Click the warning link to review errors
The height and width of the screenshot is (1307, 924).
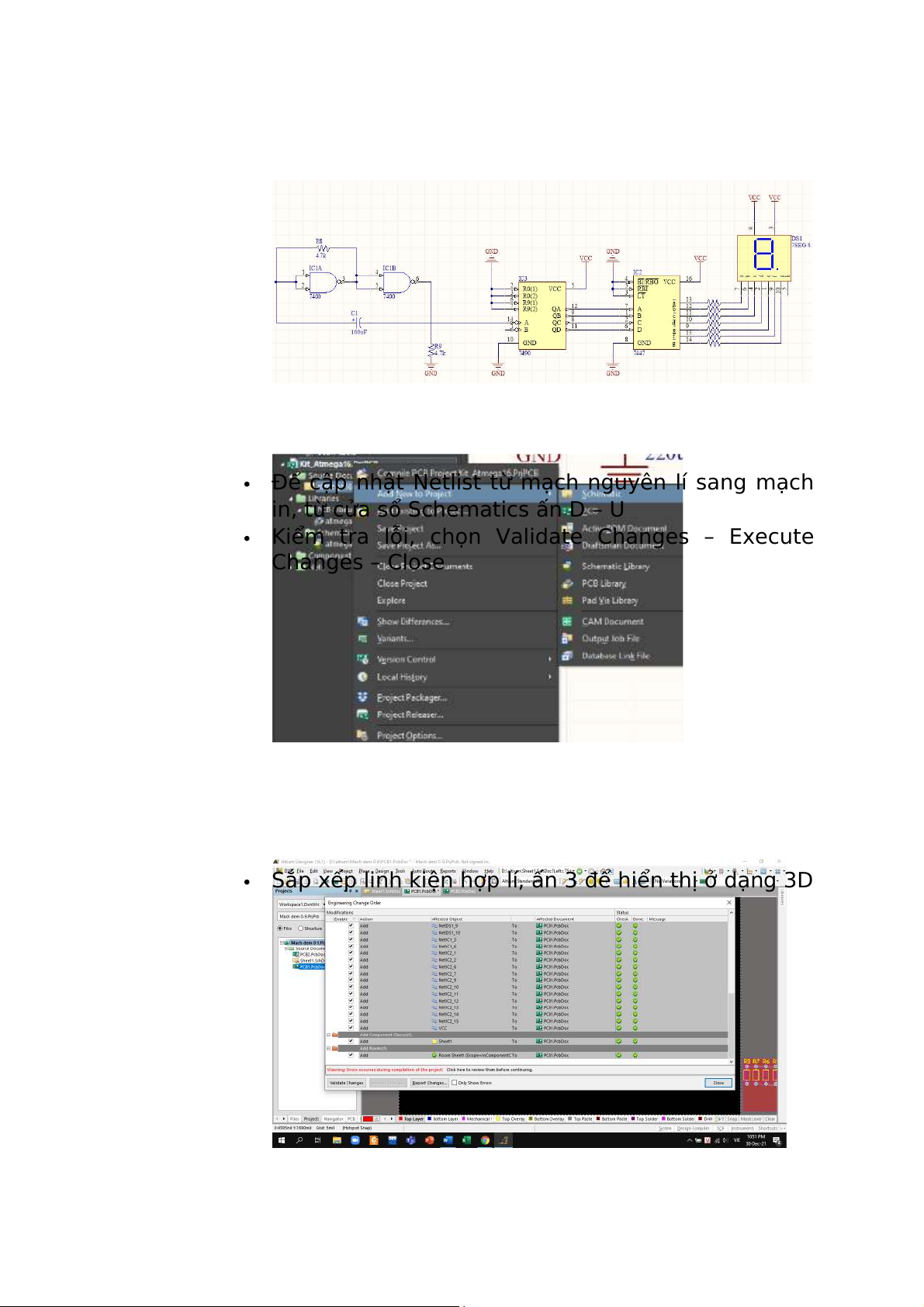489,1070
